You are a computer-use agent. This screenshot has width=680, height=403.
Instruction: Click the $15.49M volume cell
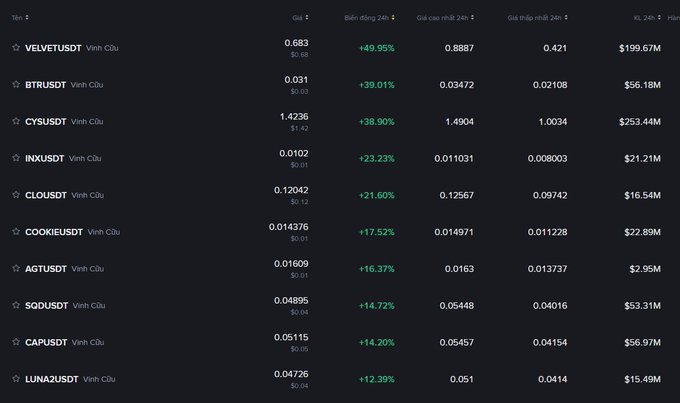[x=642, y=379]
